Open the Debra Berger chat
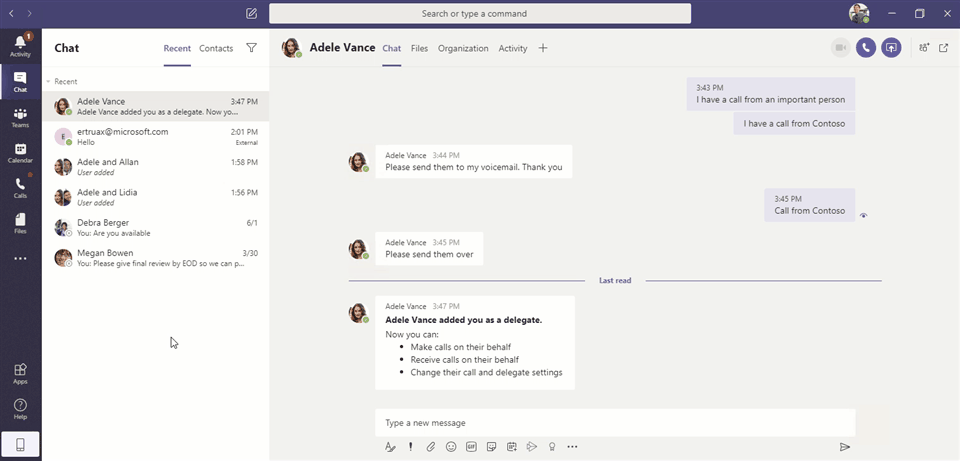Image resolution: width=960 pixels, height=461 pixels. 156,228
